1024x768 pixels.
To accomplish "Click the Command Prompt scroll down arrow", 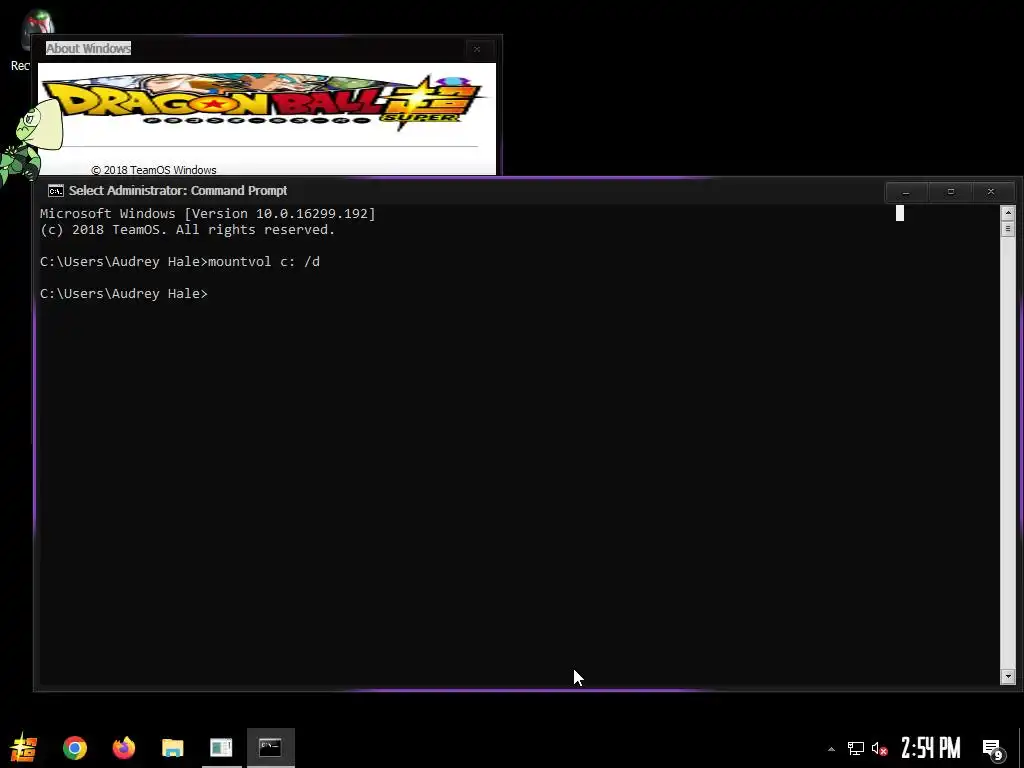I will point(1008,677).
